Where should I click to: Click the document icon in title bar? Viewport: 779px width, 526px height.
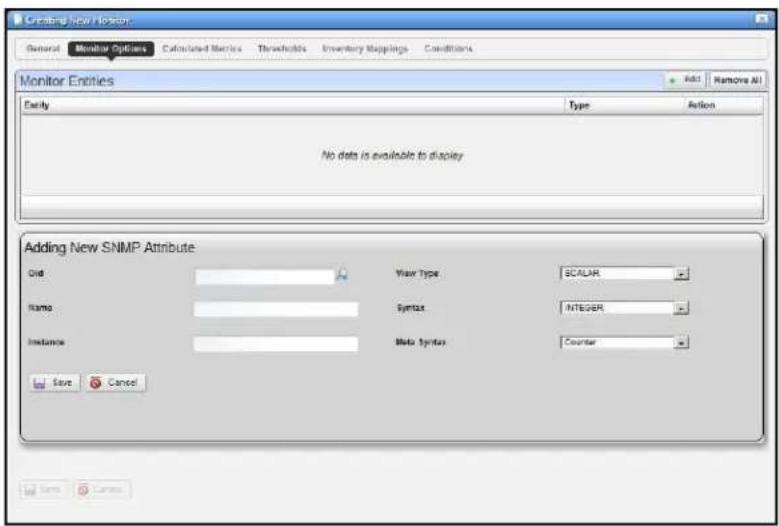pyautogui.click(x=18, y=20)
